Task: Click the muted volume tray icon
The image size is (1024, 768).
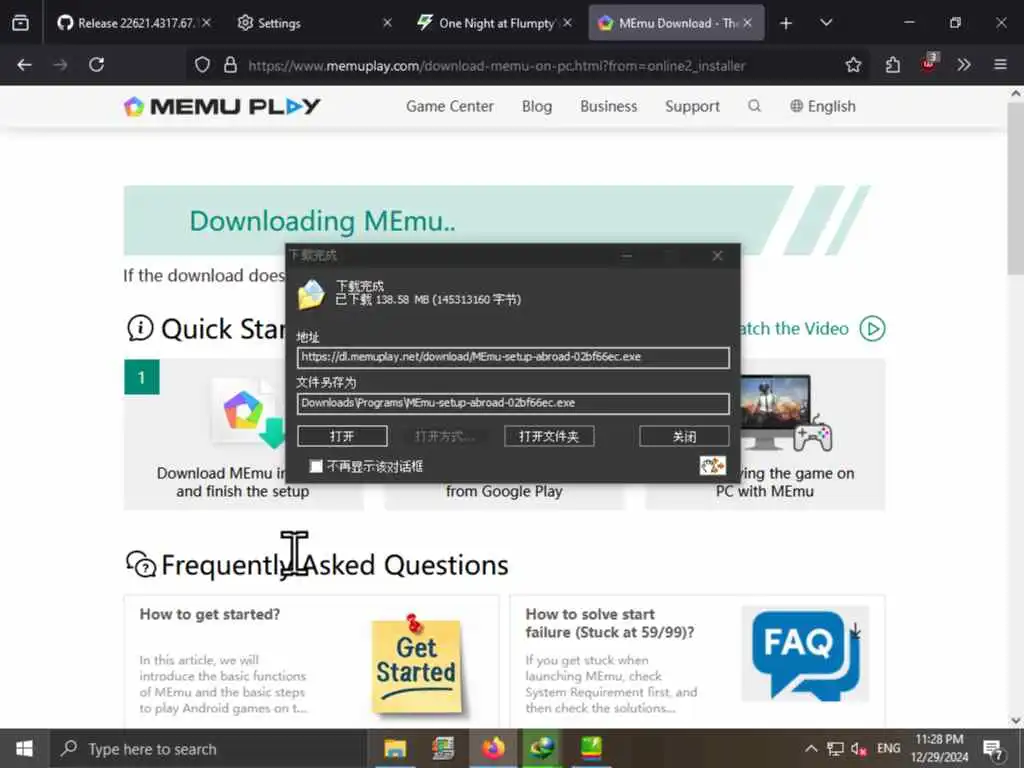Action: 859,749
